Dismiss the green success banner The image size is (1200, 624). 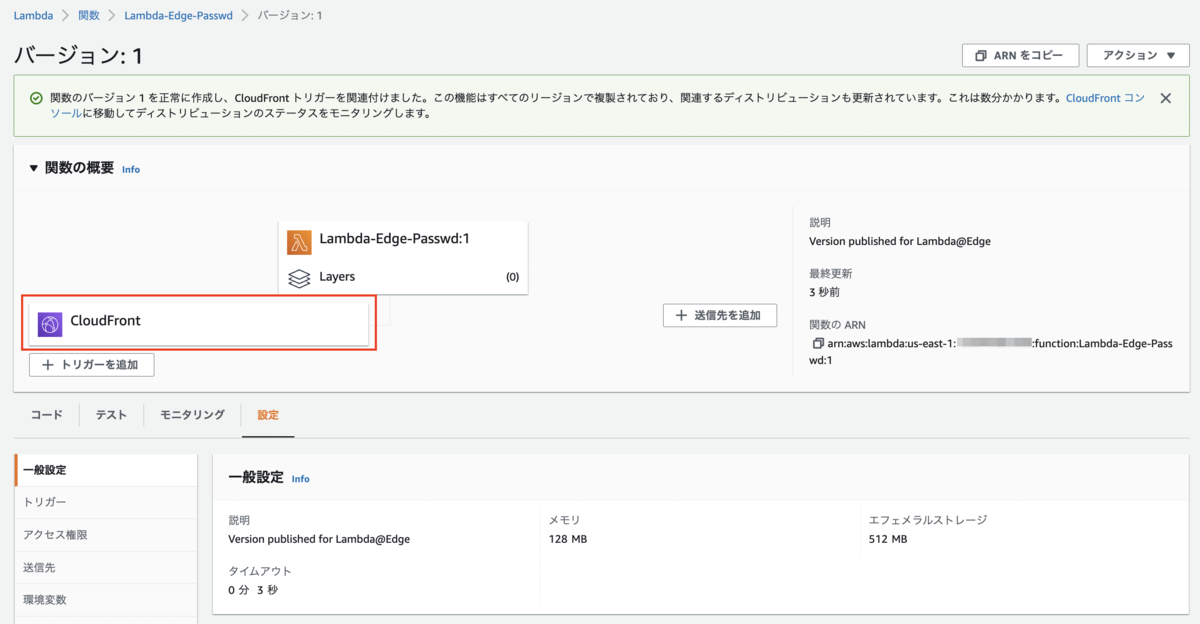pos(1165,98)
